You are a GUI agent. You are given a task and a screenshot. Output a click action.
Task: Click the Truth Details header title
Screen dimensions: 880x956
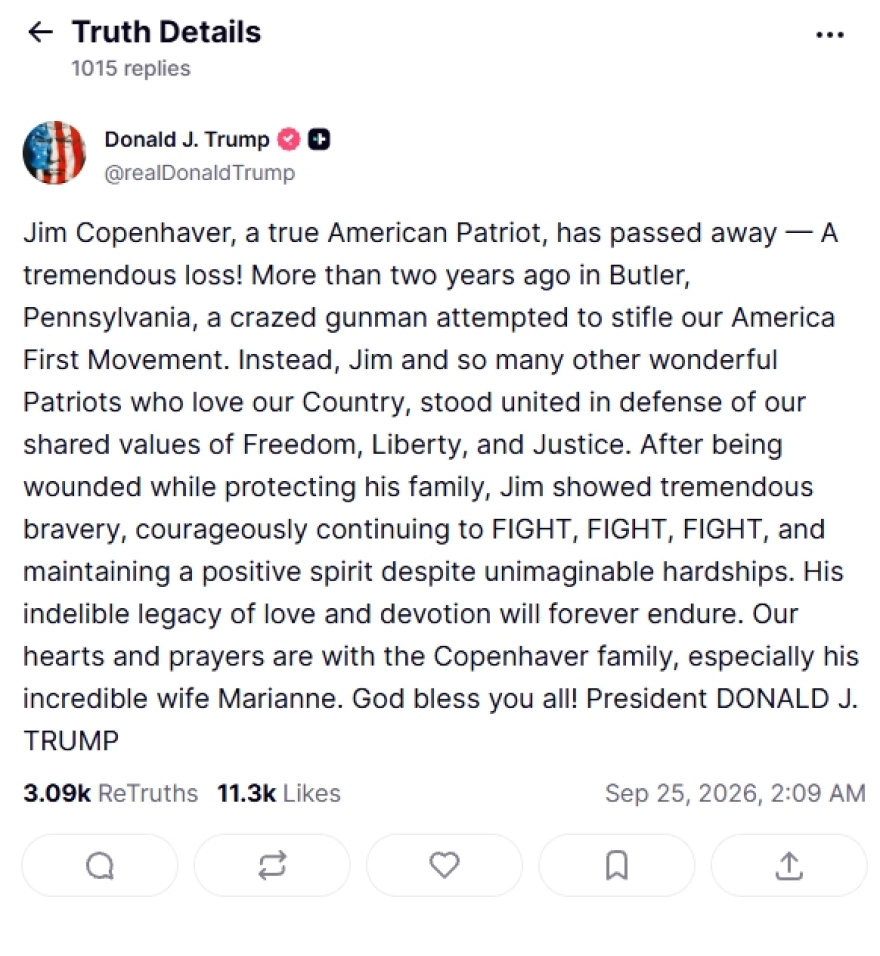click(166, 32)
